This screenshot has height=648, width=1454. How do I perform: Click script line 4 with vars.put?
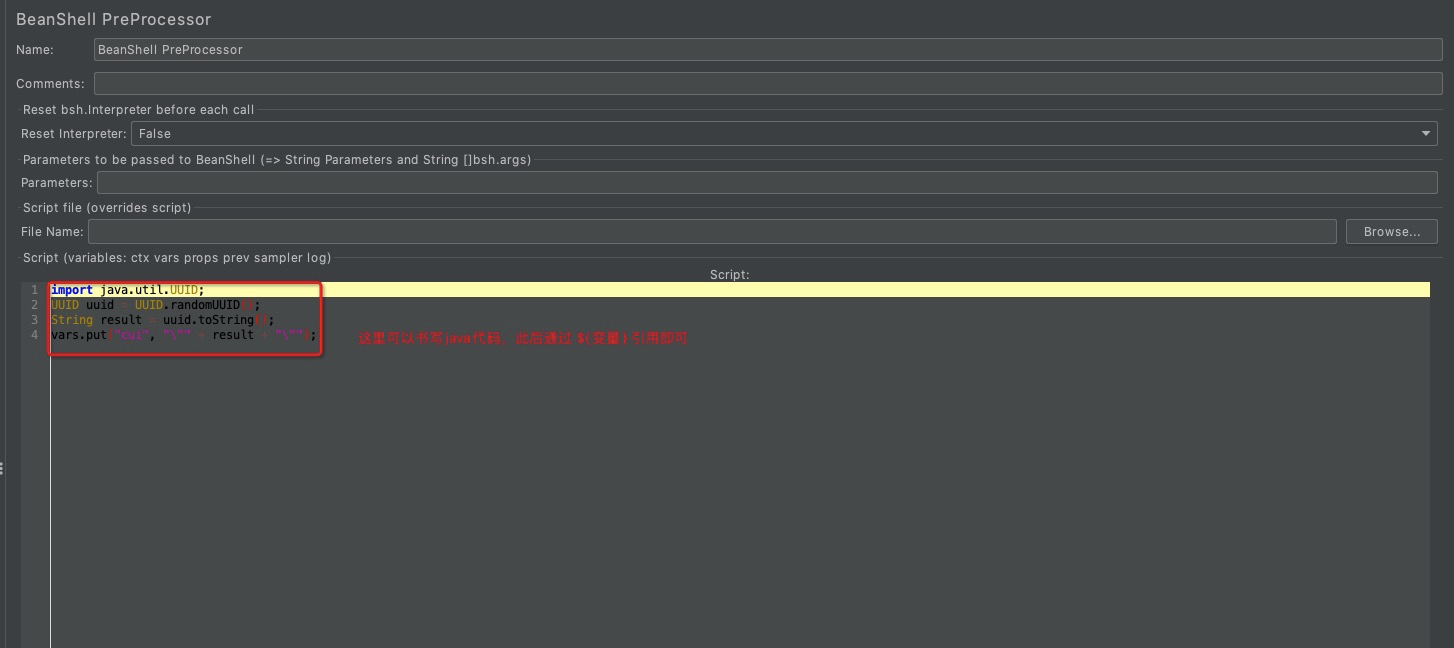pos(183,335)
